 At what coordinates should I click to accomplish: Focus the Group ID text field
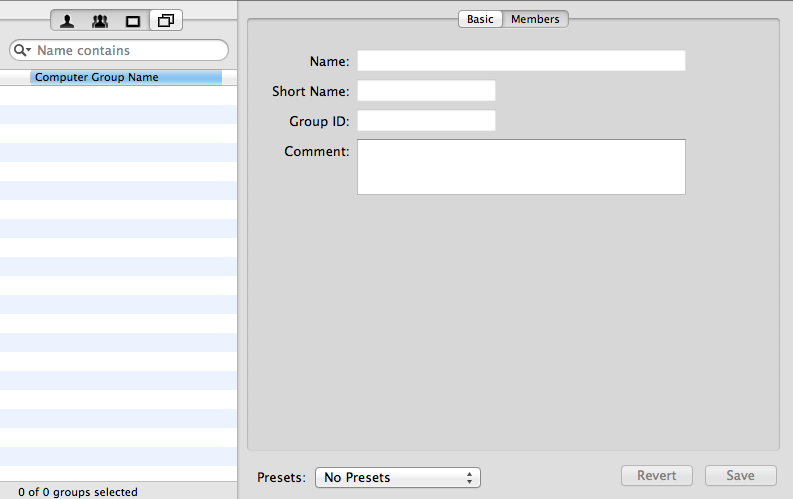[426, 121]
